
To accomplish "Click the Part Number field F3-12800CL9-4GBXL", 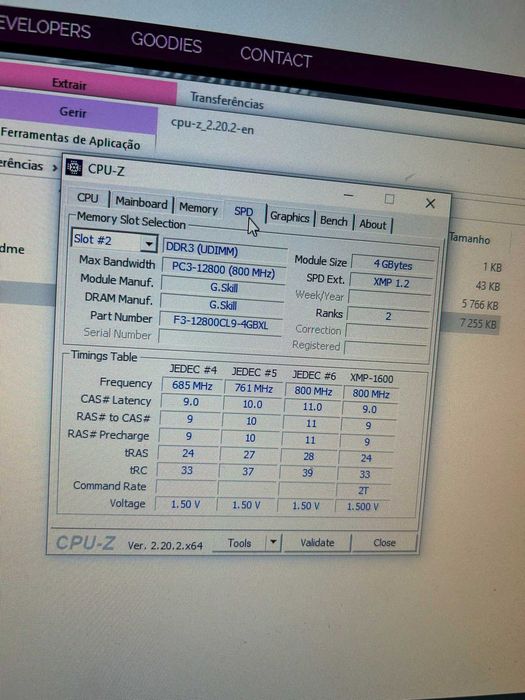I will point(221,323).
